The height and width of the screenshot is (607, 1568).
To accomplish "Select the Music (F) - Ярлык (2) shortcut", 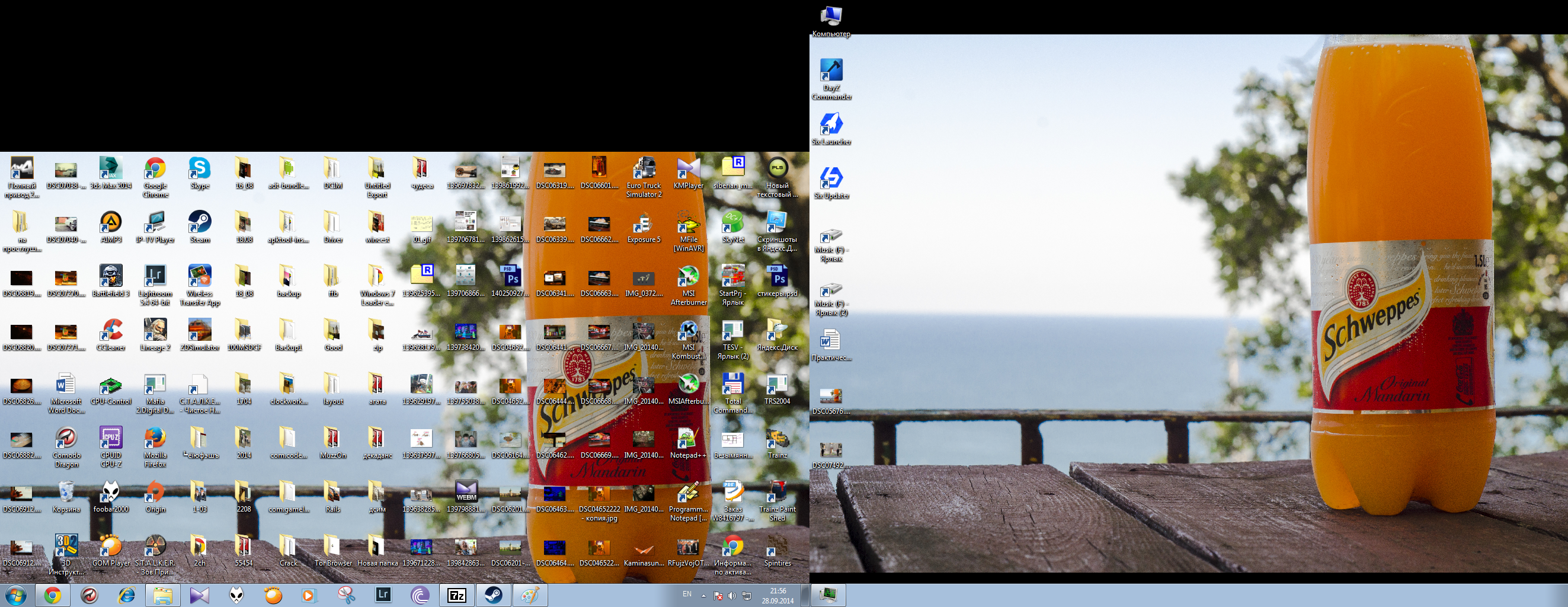I will coord(831,299).
